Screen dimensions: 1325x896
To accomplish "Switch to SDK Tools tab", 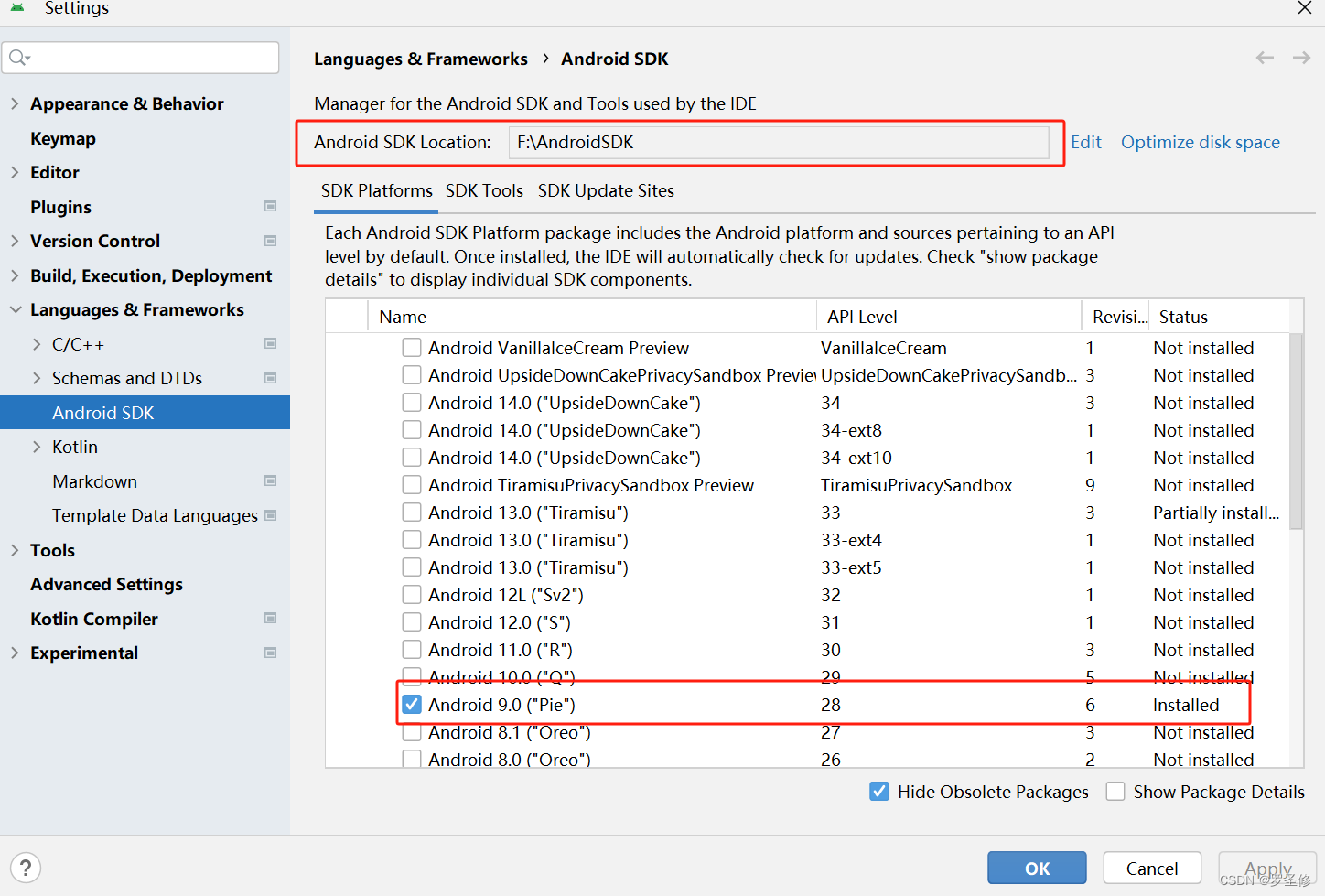I will point(484,190).
